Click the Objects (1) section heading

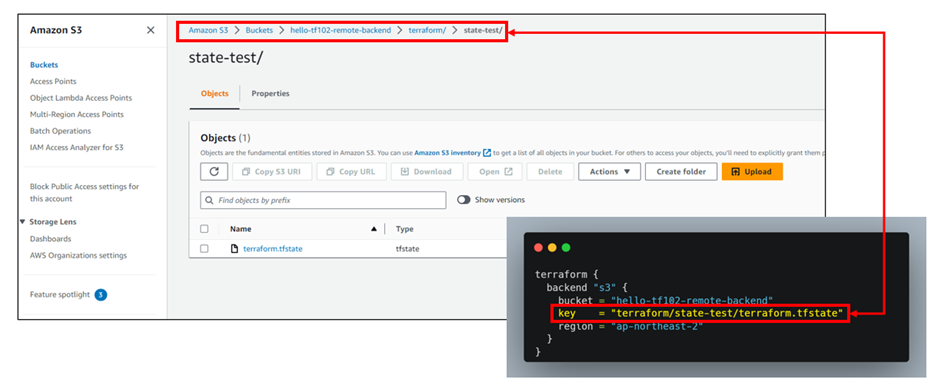[x=225, y=138]
